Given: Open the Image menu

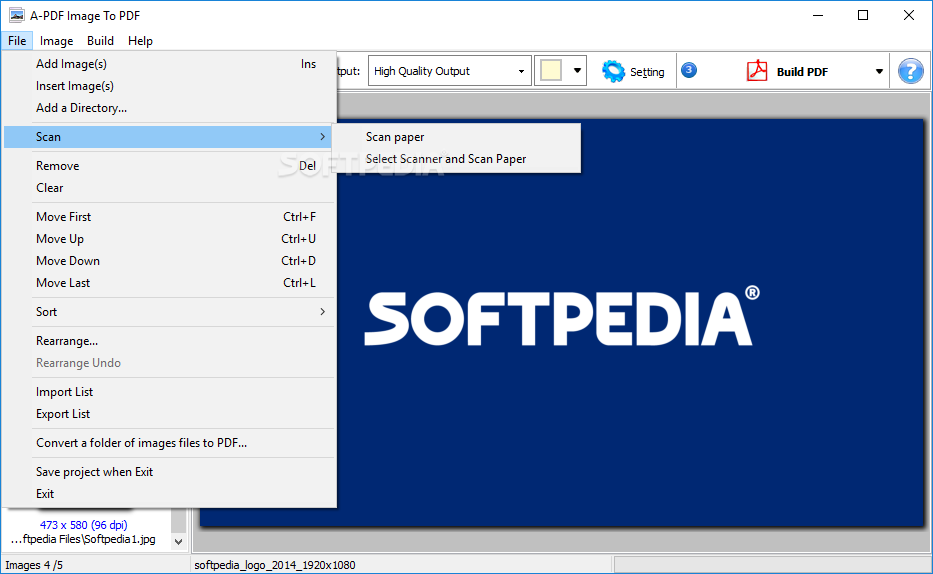Looking at the screenshot, I should point(57,40).
